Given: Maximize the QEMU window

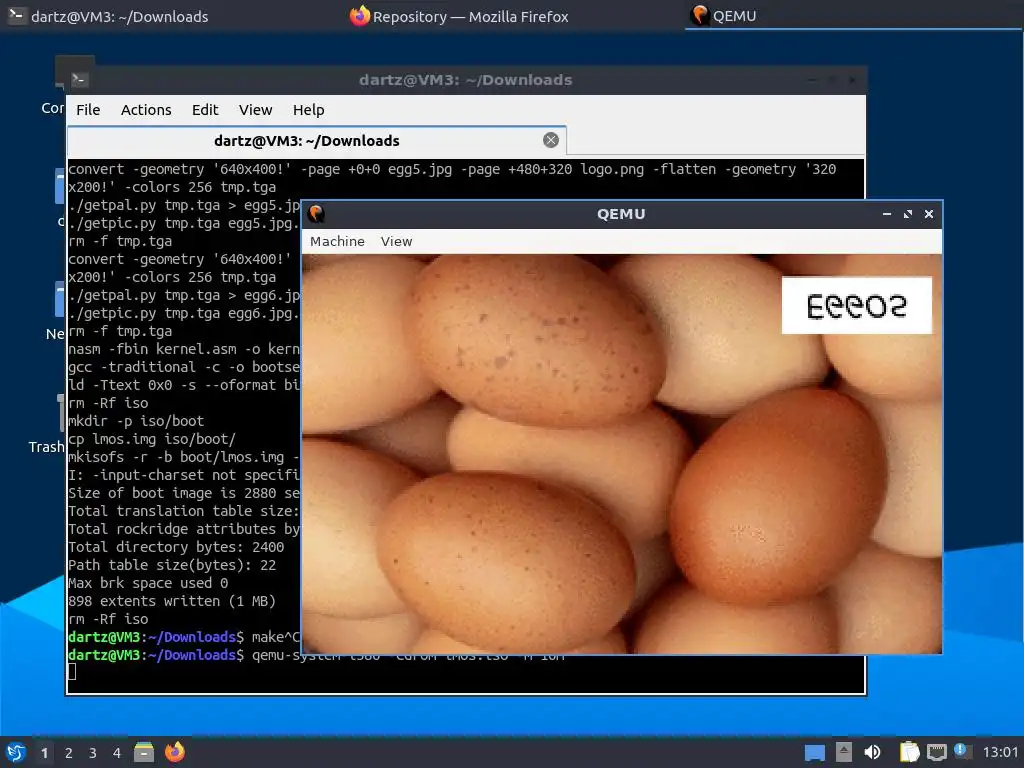Looking at the screenshot, I should point(908,214).
